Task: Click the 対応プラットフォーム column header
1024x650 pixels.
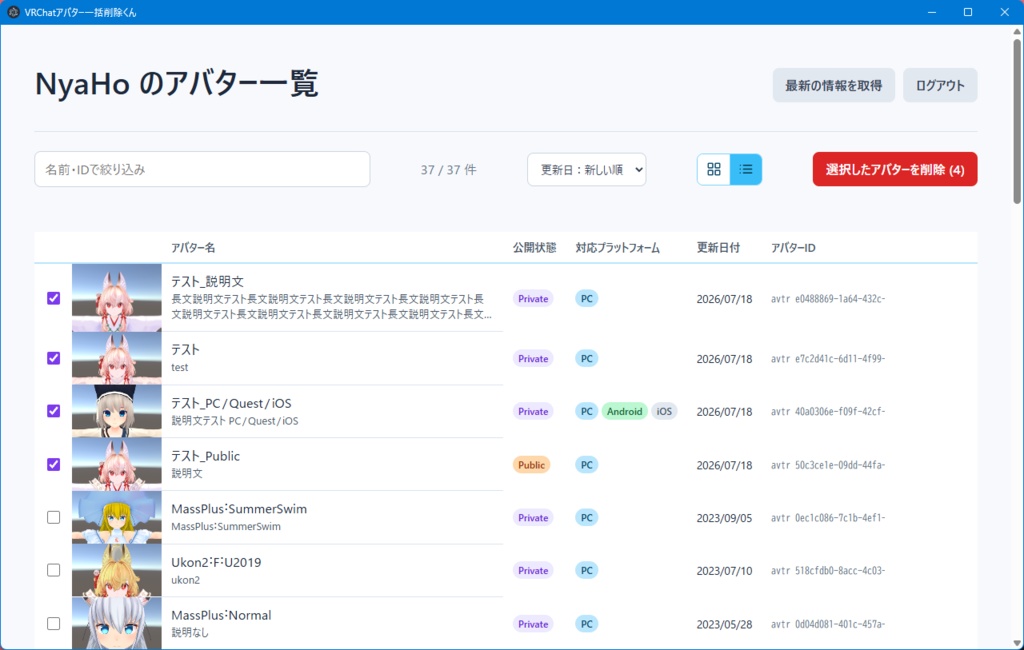Action: (x=617, y=248)
